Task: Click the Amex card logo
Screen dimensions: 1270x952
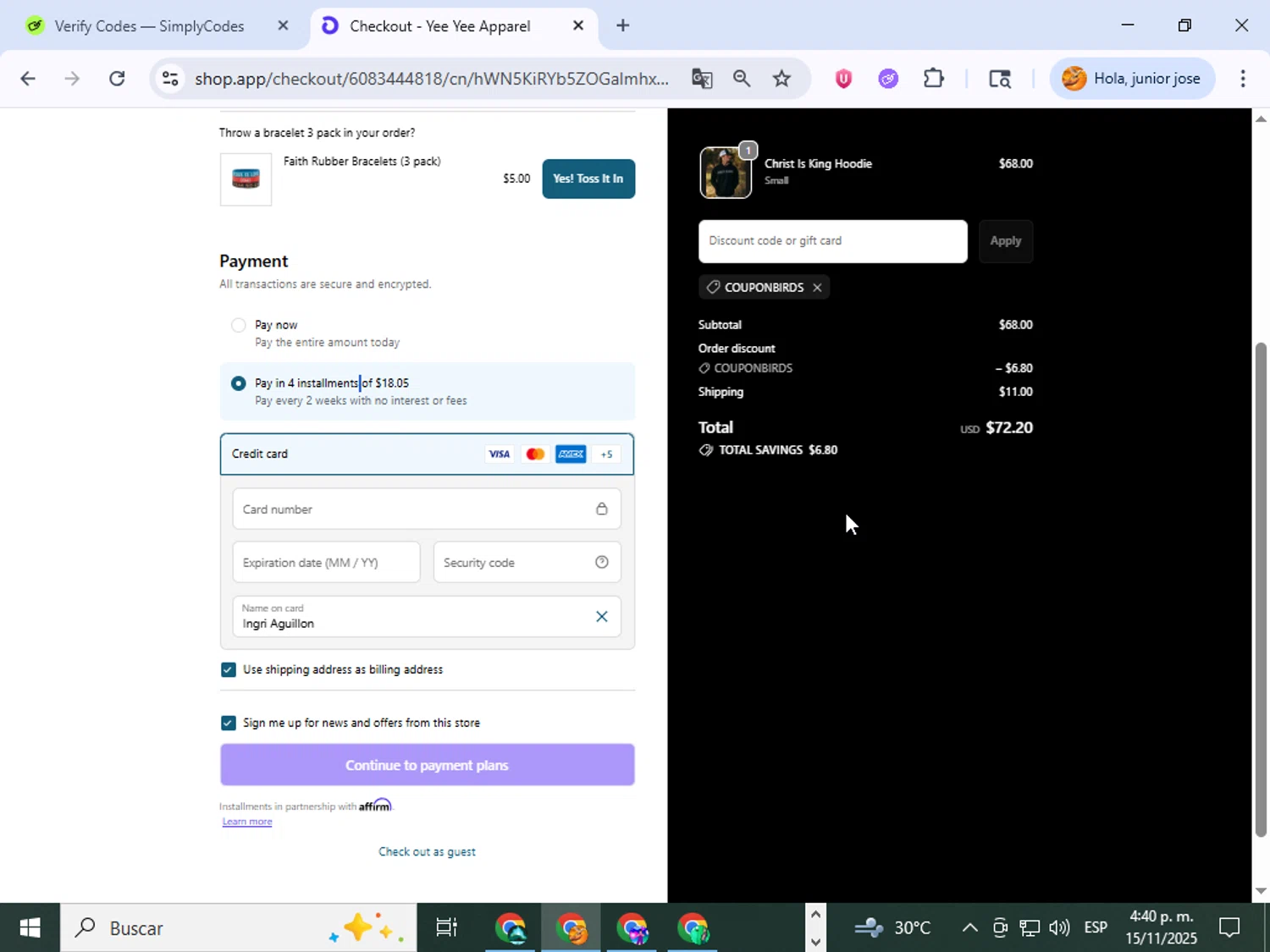Action: point(571,454)
